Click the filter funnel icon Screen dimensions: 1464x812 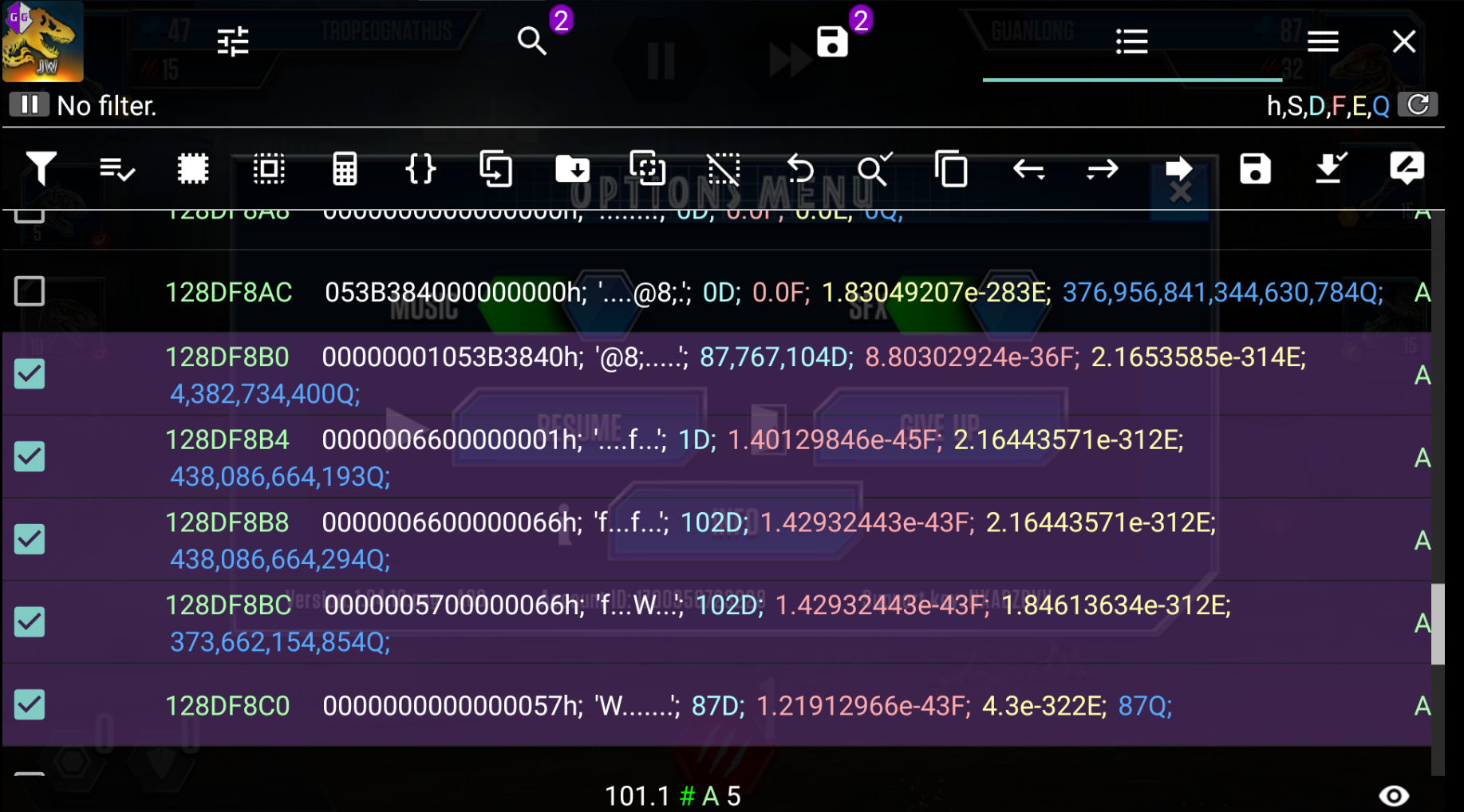(41, 169)
